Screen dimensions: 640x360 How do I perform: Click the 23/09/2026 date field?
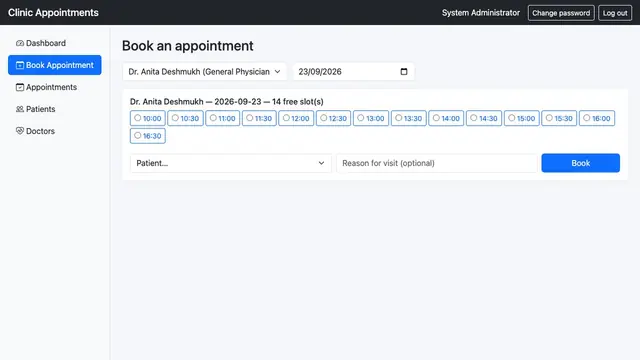[353, 72]
